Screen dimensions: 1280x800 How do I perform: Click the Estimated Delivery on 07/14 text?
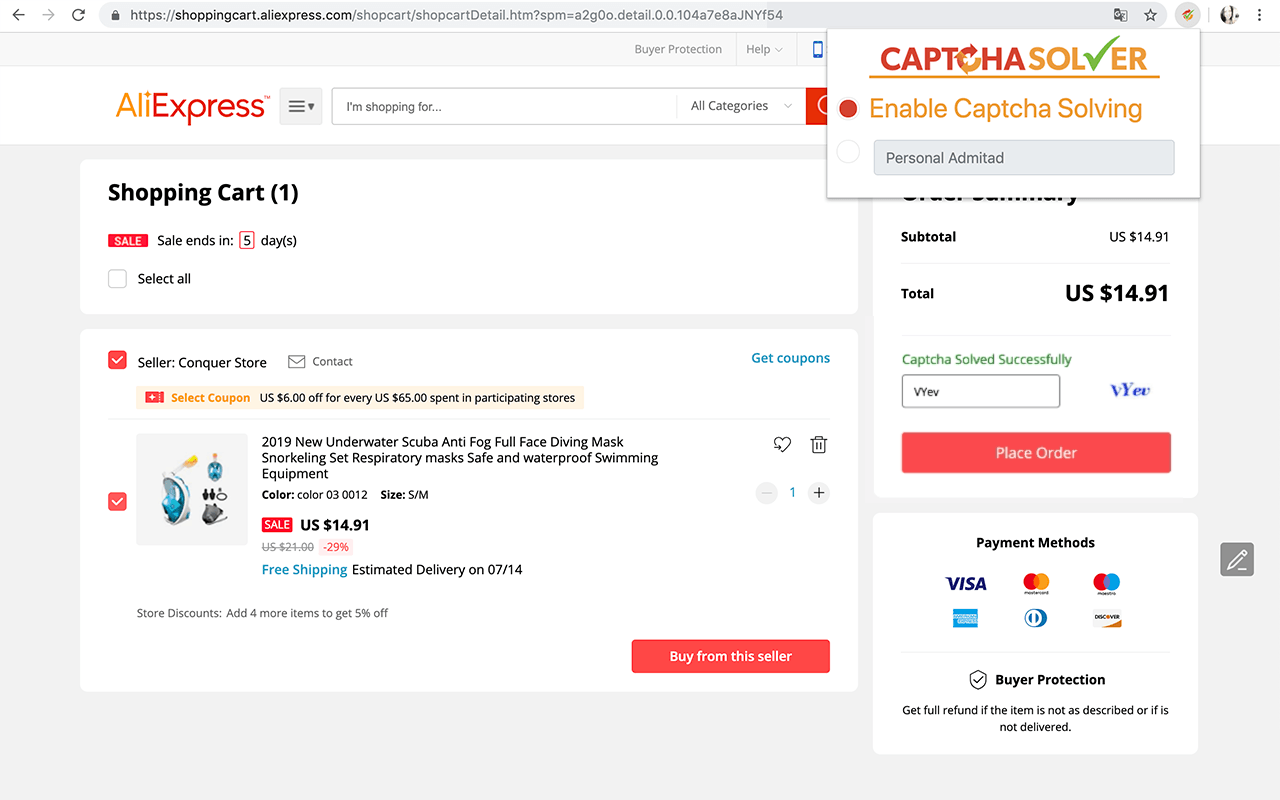437,569
